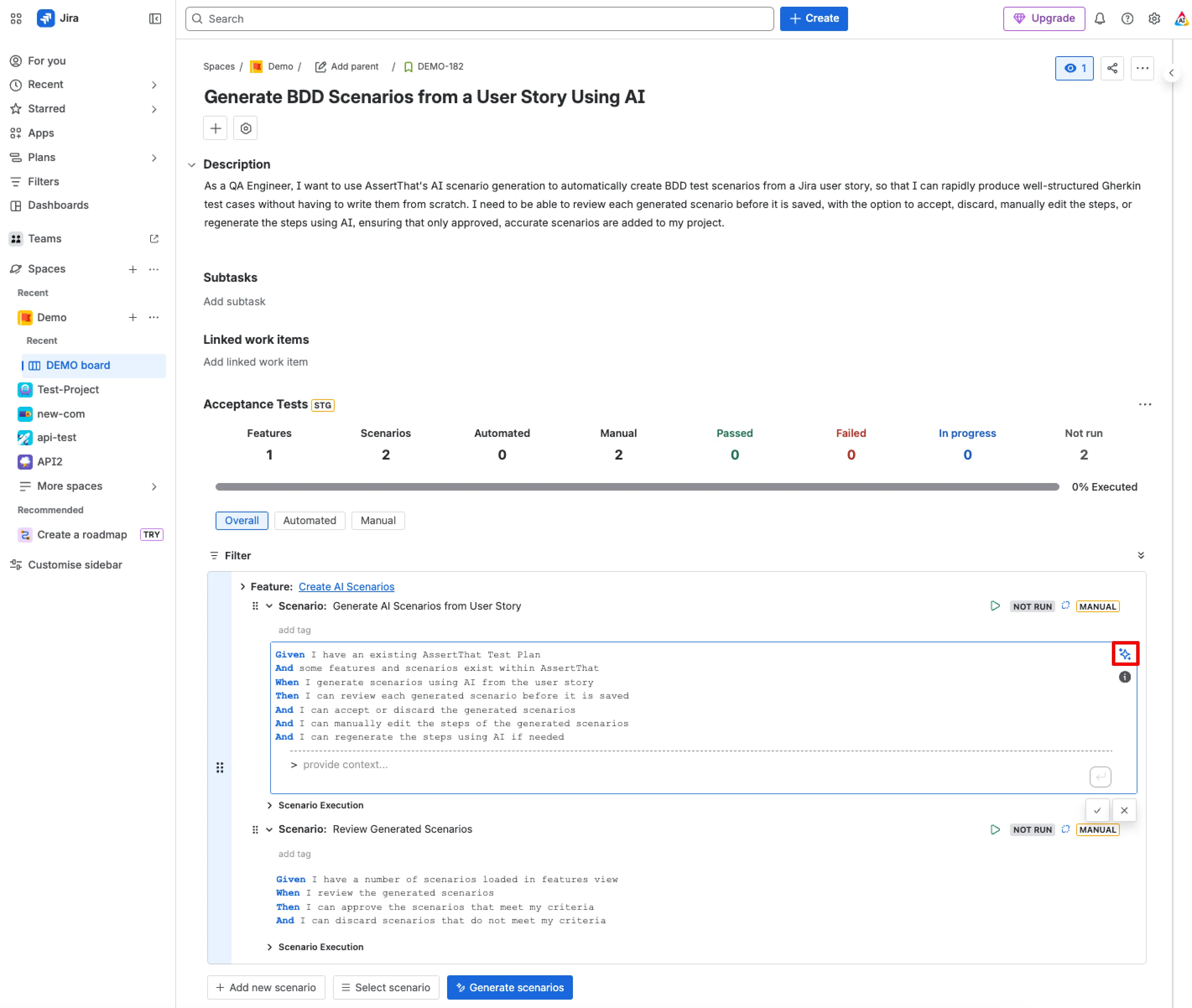Click the Search input field
The image size is (1192, 1008).
pos(479,19)
